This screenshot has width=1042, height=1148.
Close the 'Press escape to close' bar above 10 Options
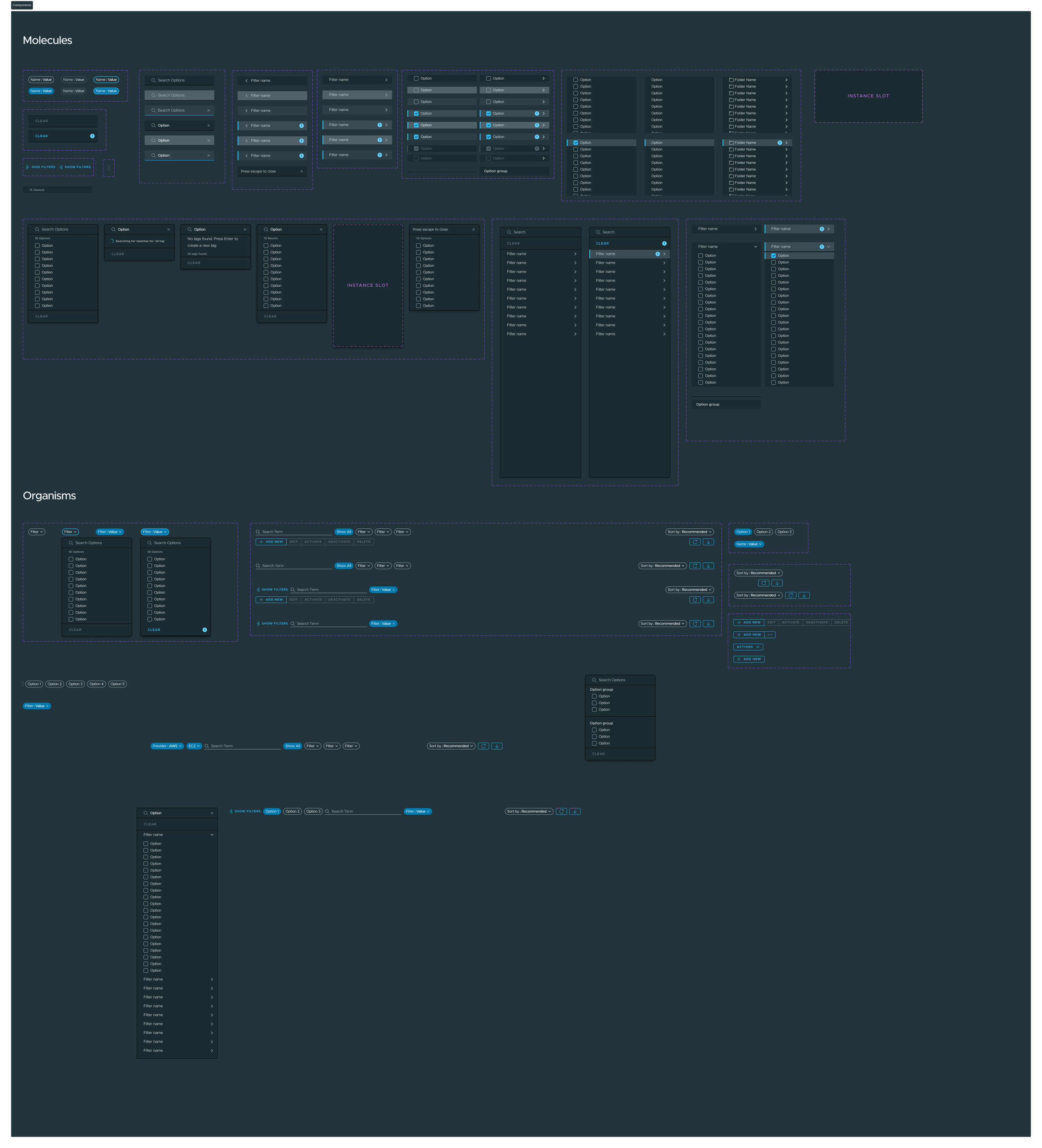point(473,230)
